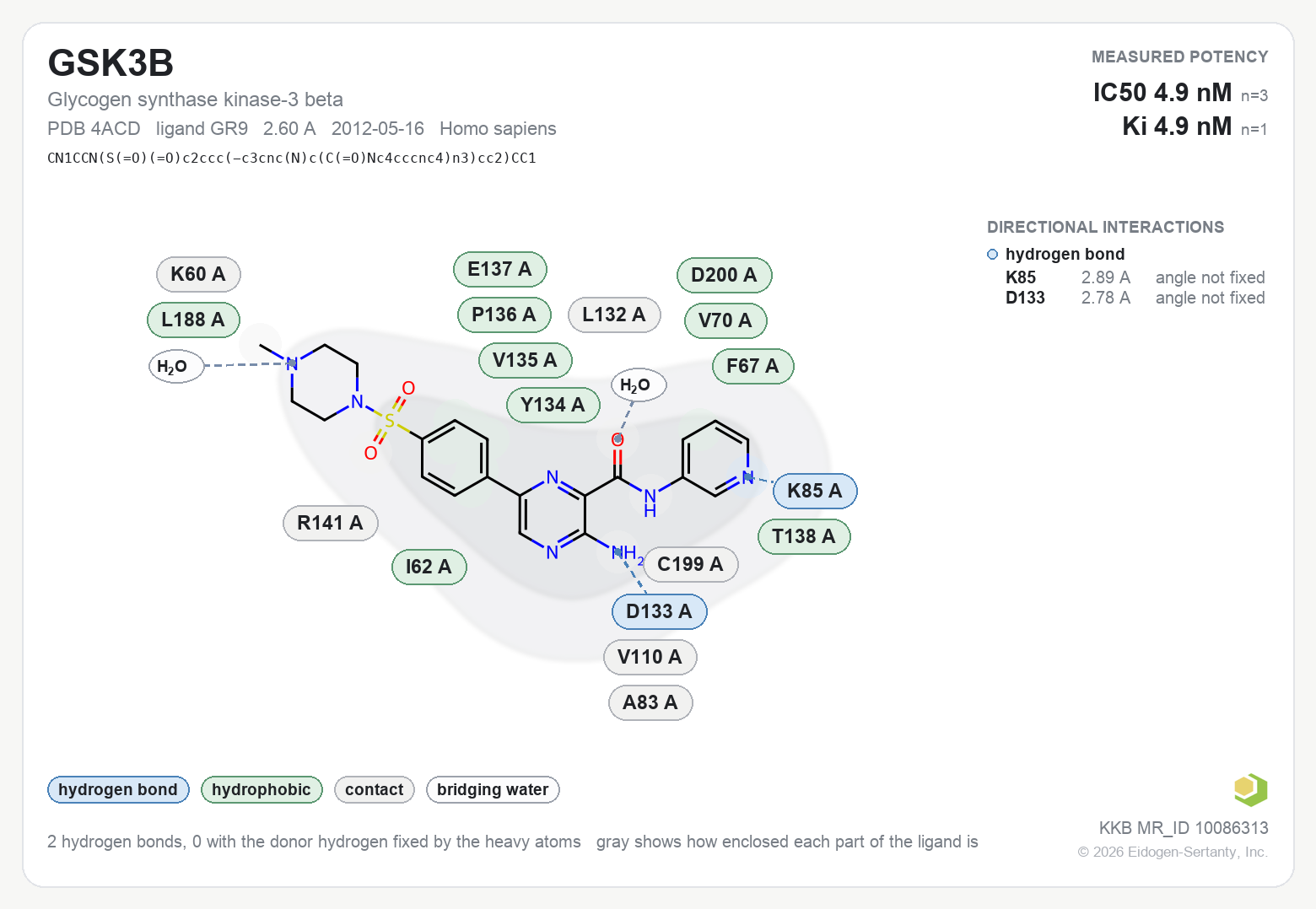The width and height of the screenshot is (1316, 909).
Task: Select the C199 A residue label
Action: [x=691, y=564]
